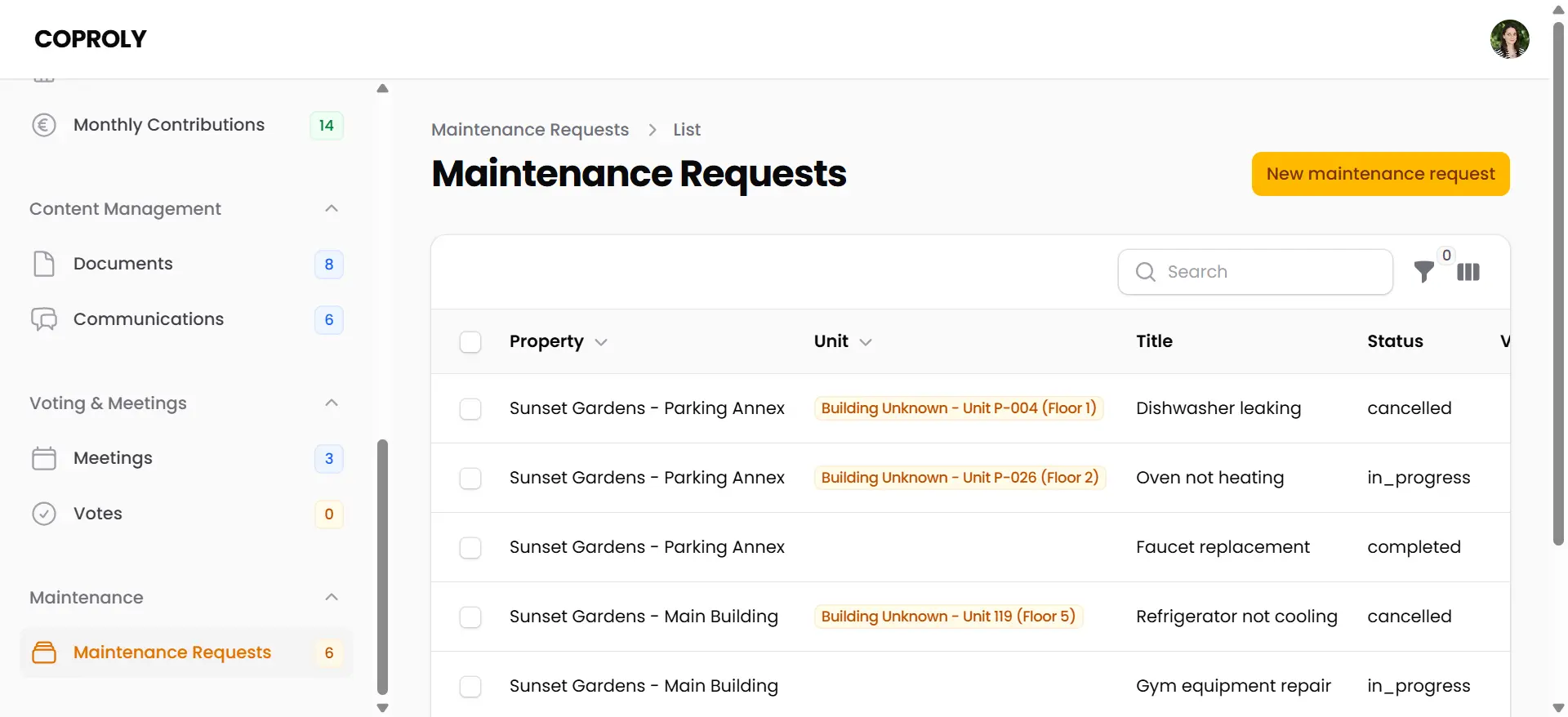The image size is (1568, 717).
Task: Click the Meetings badge showing 3
Action: [x=329, y=459]
